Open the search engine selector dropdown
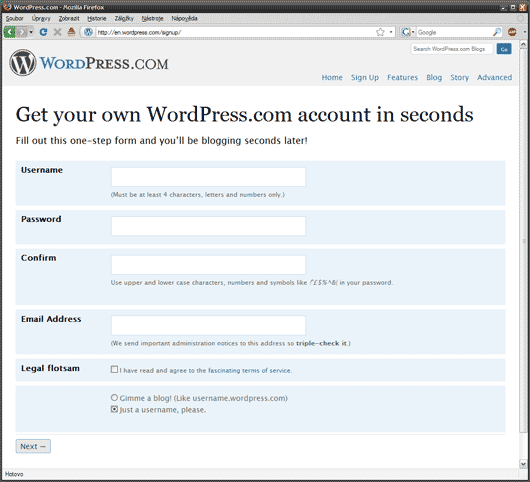Screen dimensions: 530x482 408,32
